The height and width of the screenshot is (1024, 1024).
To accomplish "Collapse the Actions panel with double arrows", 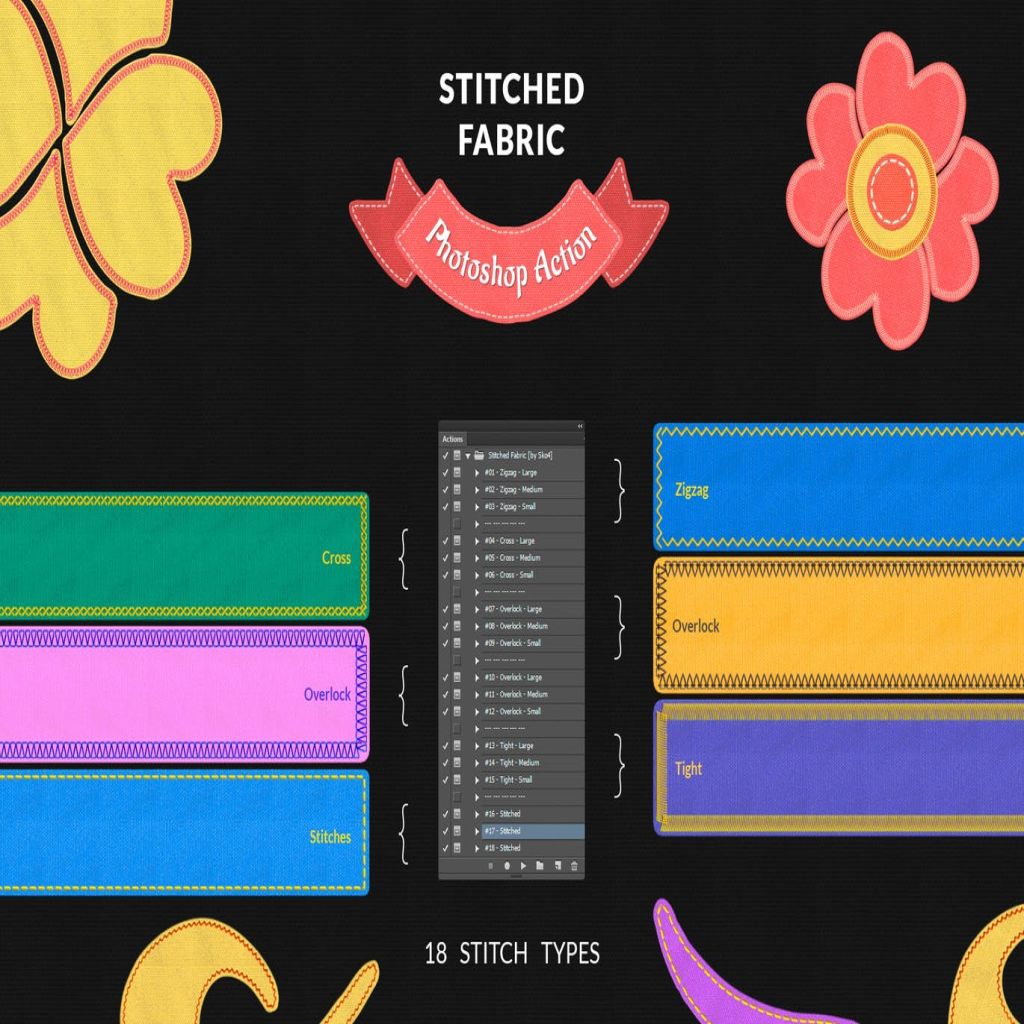I will pyautogui.click(x=579, y=426).
